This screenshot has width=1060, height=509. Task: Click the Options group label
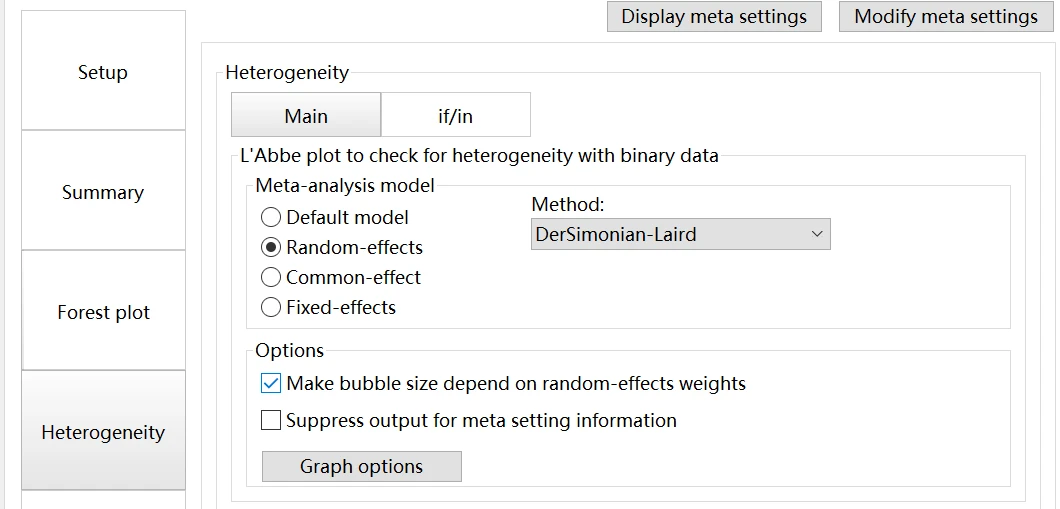click(289, 351)
